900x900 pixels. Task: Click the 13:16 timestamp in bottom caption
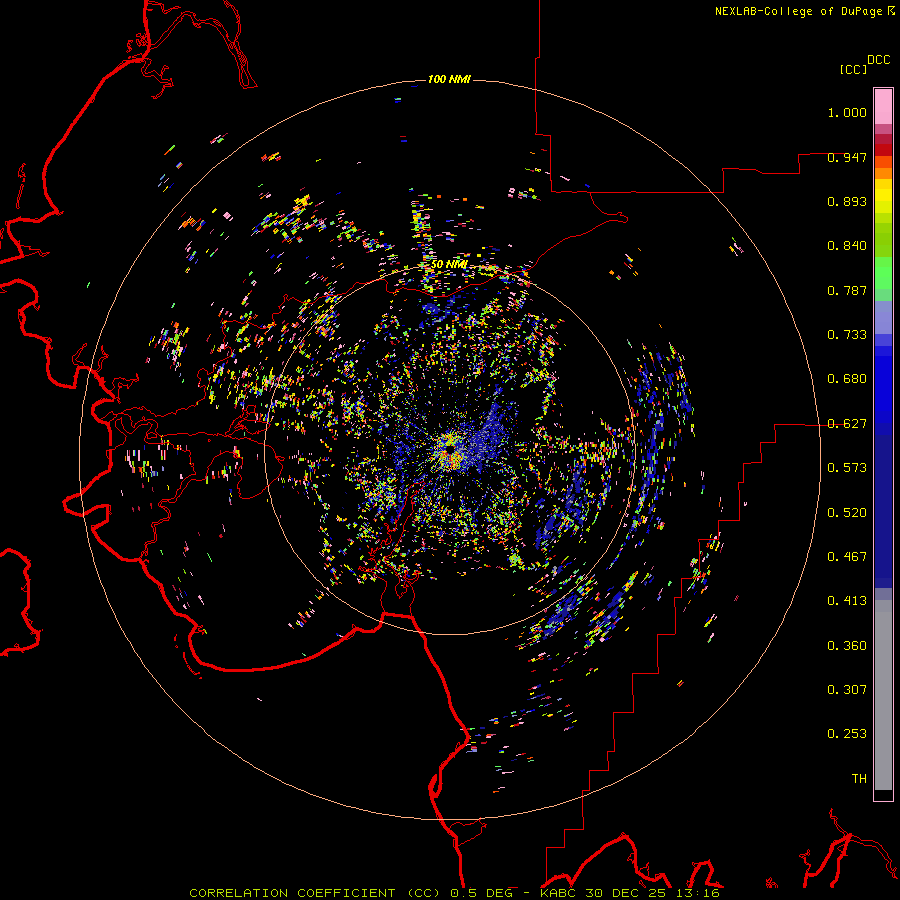pos(699,893)
